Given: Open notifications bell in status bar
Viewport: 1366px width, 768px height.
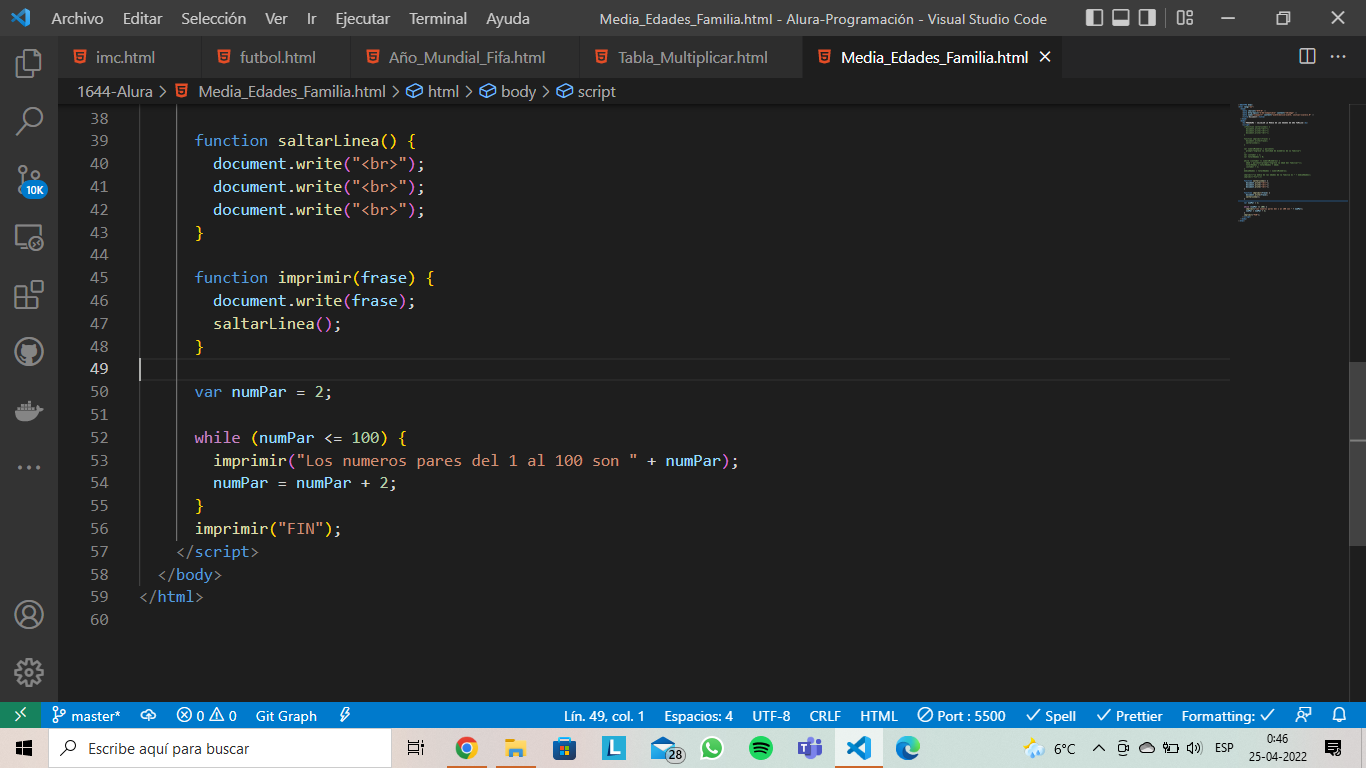Looking at the screenshot, I should (1340, 715).
